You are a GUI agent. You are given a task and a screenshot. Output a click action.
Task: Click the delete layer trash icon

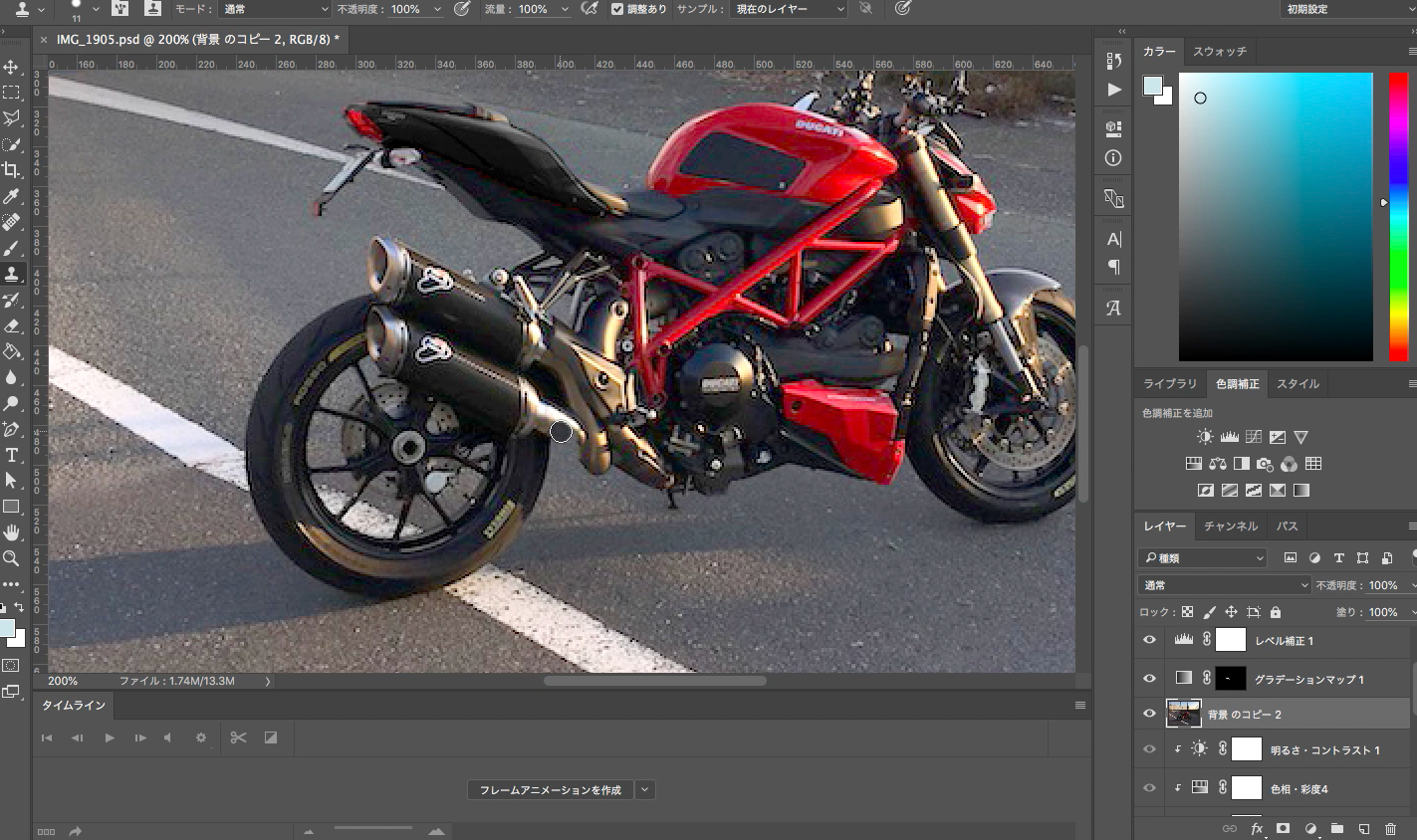tap(1390, 828)
